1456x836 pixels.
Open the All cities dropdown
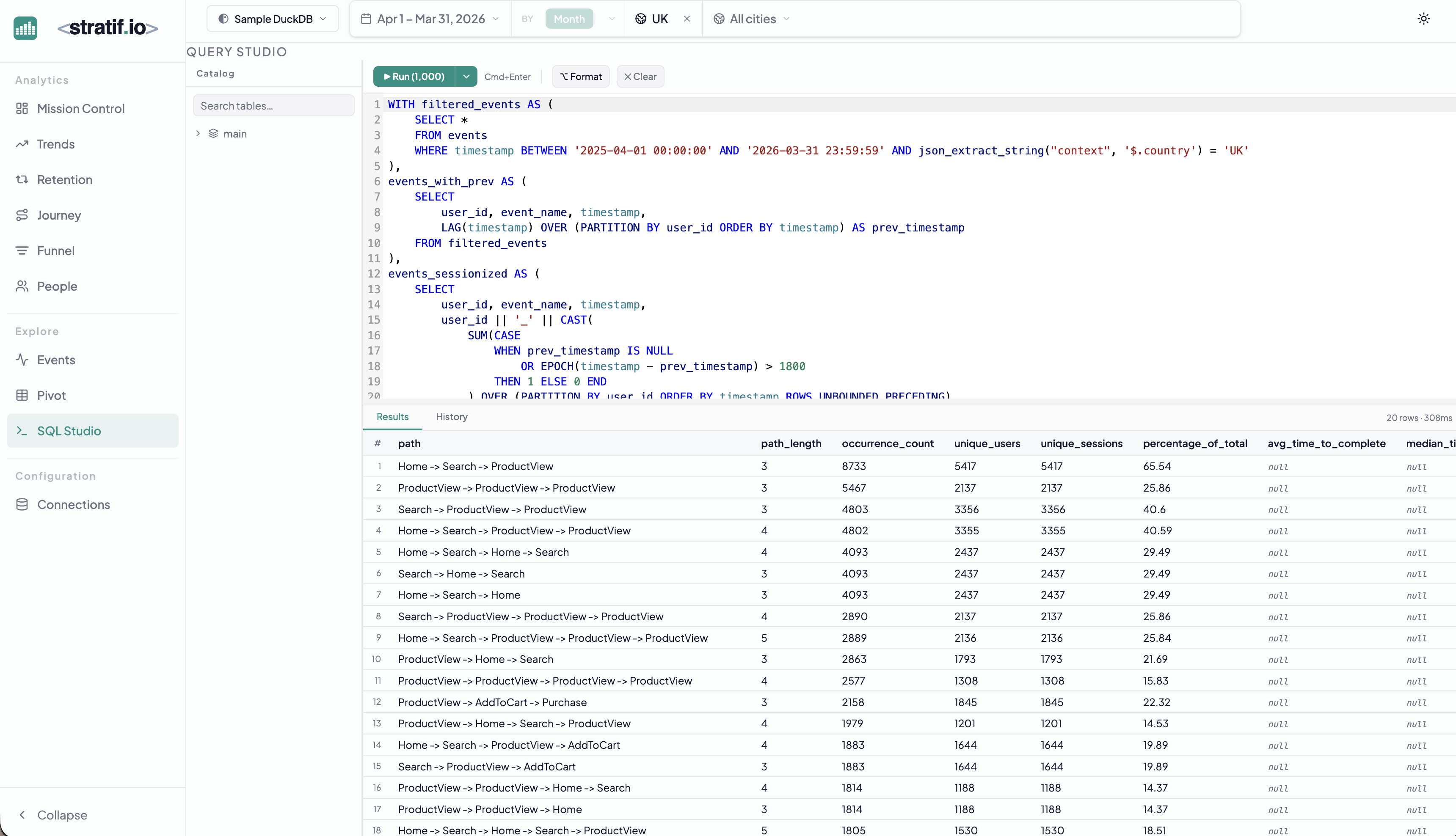pyautogui.click(x=752, y=19)
